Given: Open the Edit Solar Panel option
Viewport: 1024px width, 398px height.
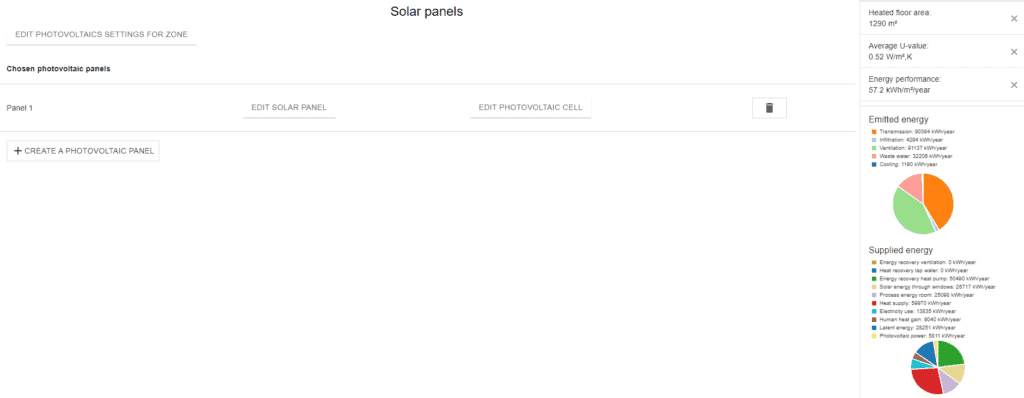Looking at the screenshot, I should point(289,108).
